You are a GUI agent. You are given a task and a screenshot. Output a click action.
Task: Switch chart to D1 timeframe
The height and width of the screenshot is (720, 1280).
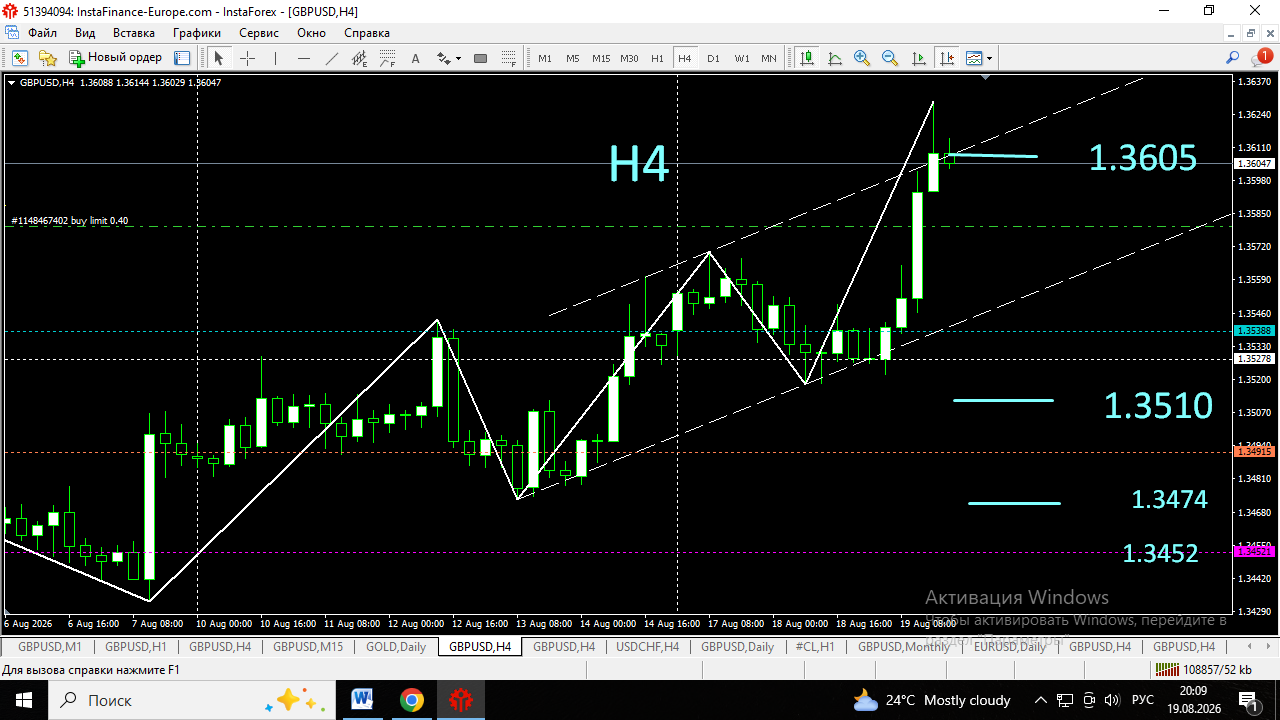pos(713,58)
